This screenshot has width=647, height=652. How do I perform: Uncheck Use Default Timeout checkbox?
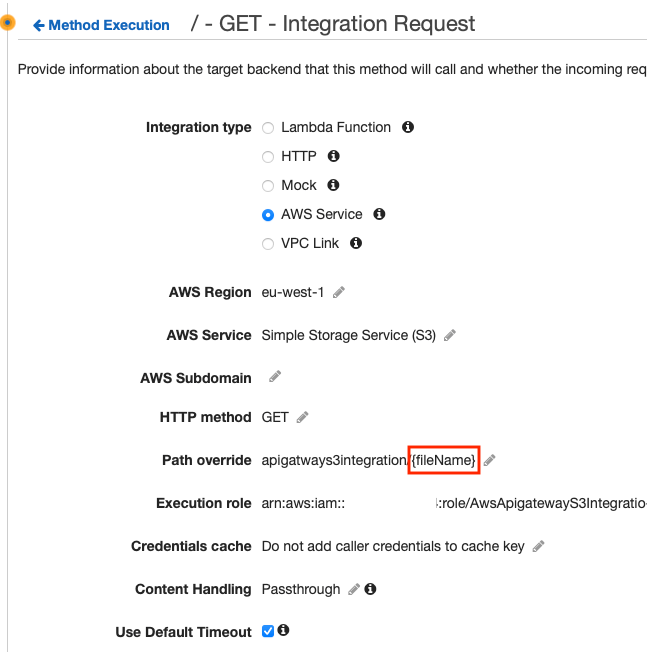coord(268,631)
